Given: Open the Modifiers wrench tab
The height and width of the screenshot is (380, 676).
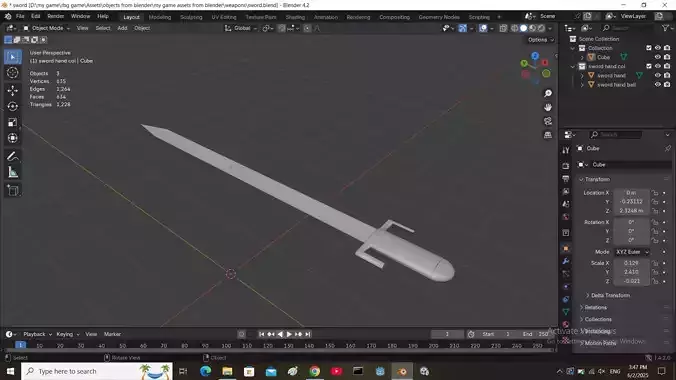Looking at the screenshot, I should [x=566, y=261].
